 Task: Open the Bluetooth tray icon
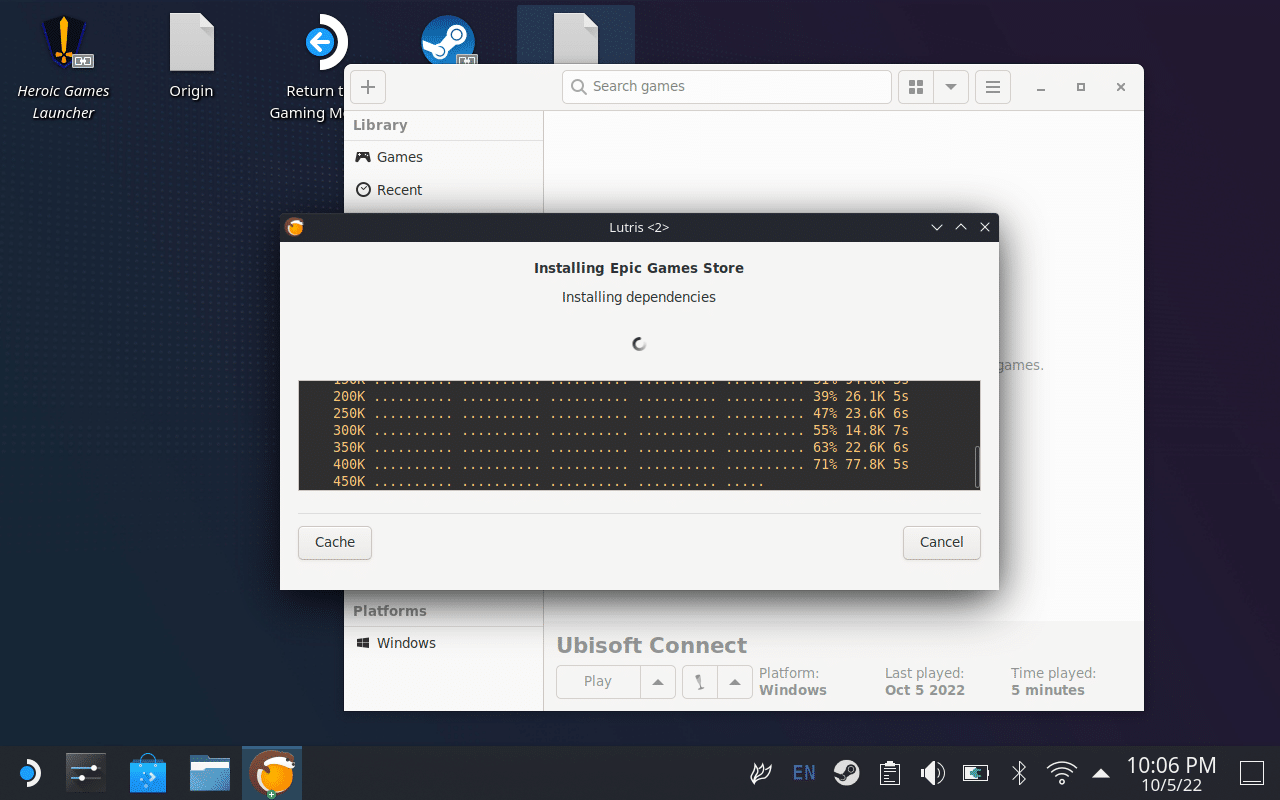click(1019, 773)
